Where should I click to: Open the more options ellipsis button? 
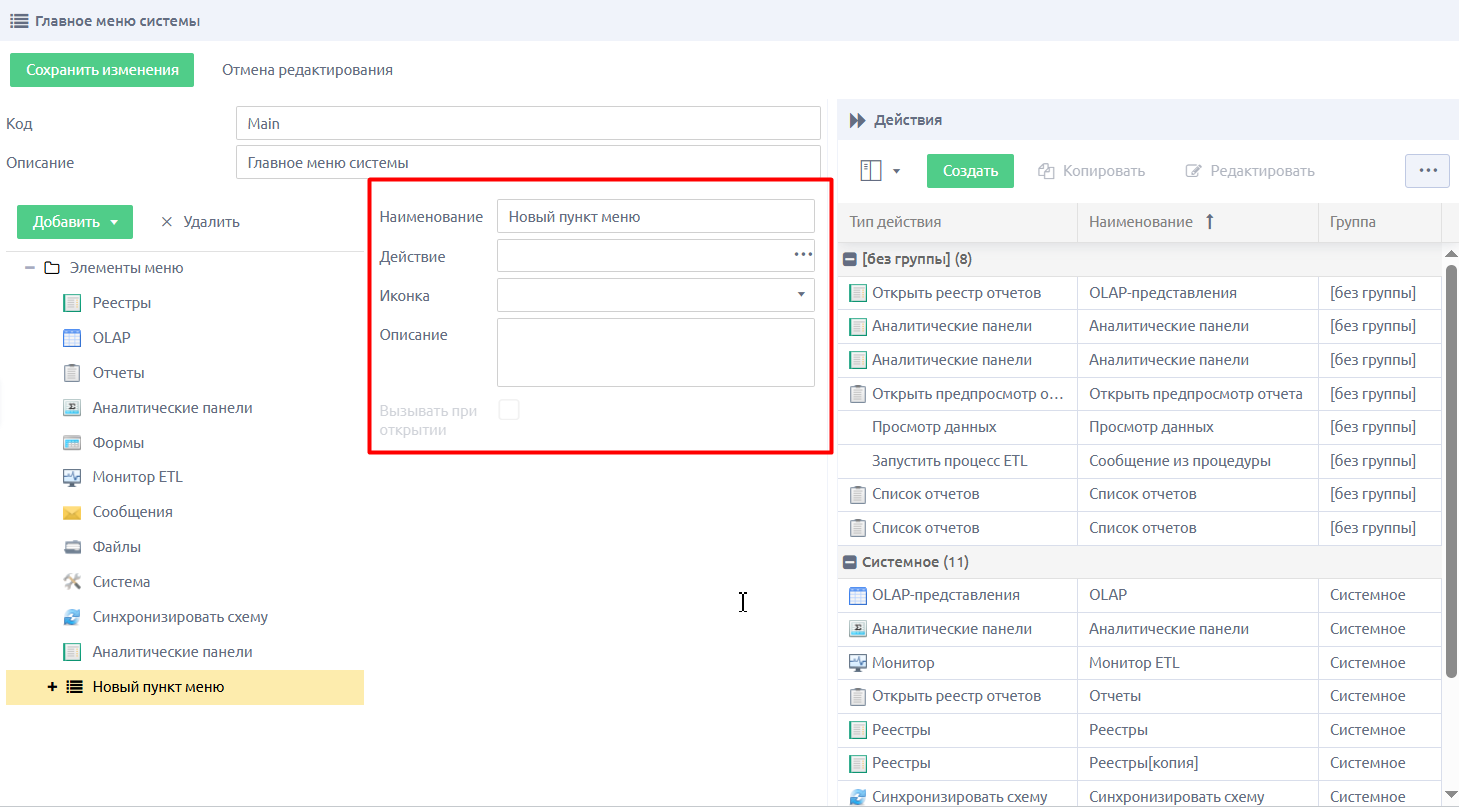click(x=1428, y=171)
